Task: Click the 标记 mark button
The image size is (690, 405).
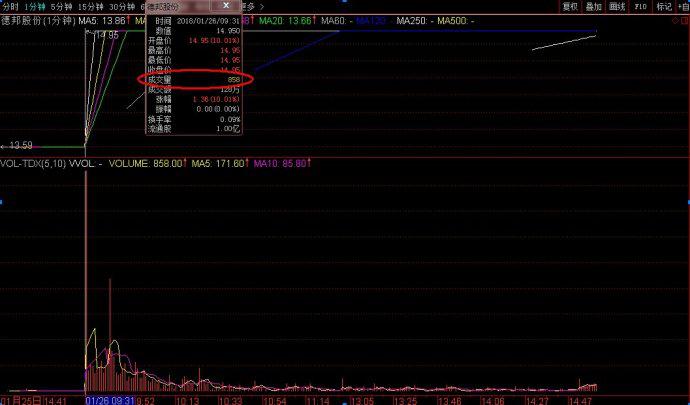Action: click(x=663, y=6)
